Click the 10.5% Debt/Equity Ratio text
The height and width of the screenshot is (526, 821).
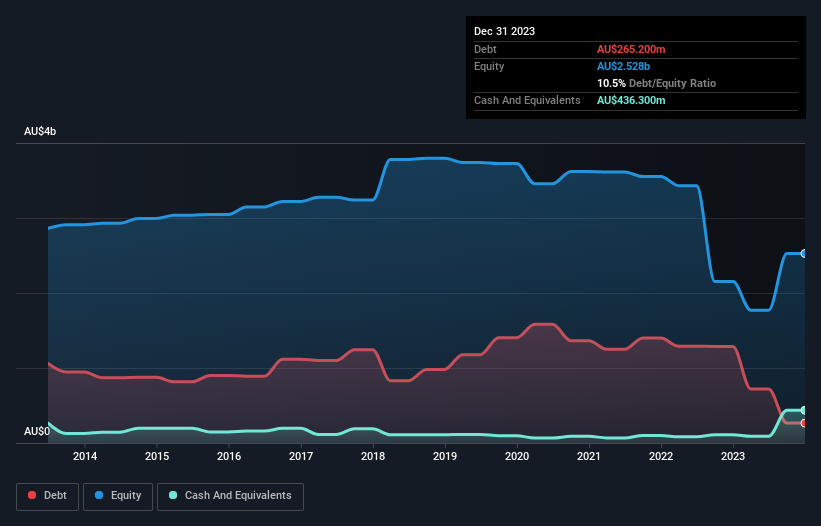656,83
